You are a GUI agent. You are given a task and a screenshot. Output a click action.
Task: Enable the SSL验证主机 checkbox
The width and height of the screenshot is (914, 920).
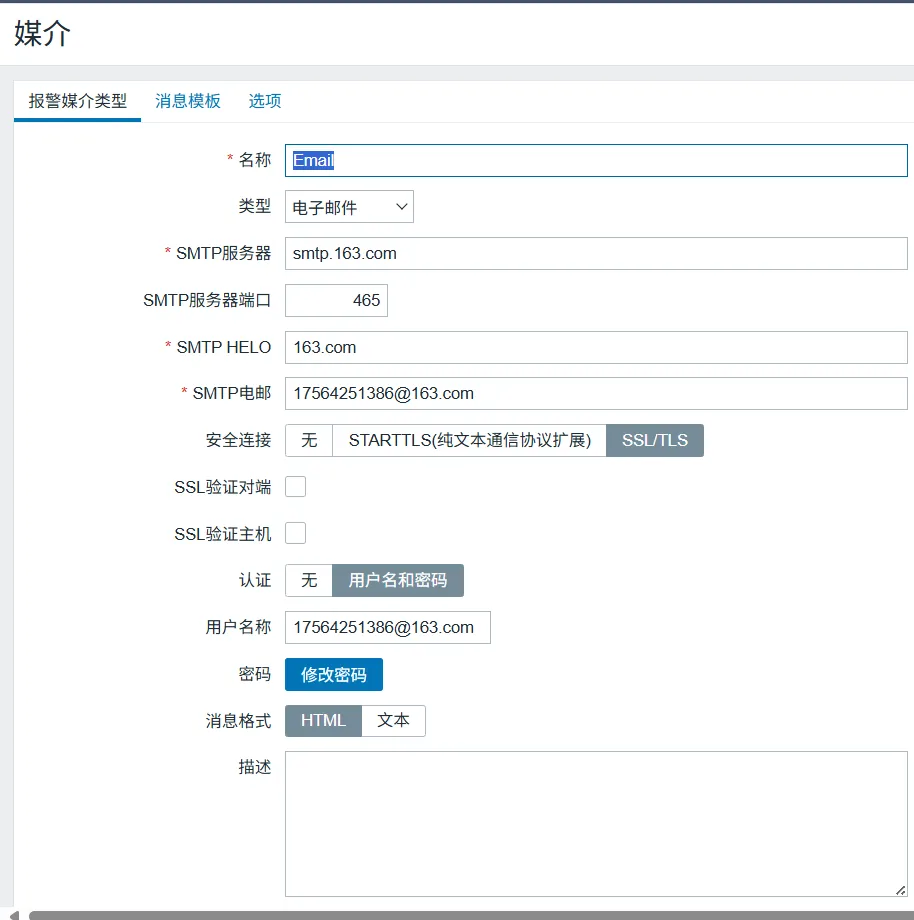coord(296,534)
